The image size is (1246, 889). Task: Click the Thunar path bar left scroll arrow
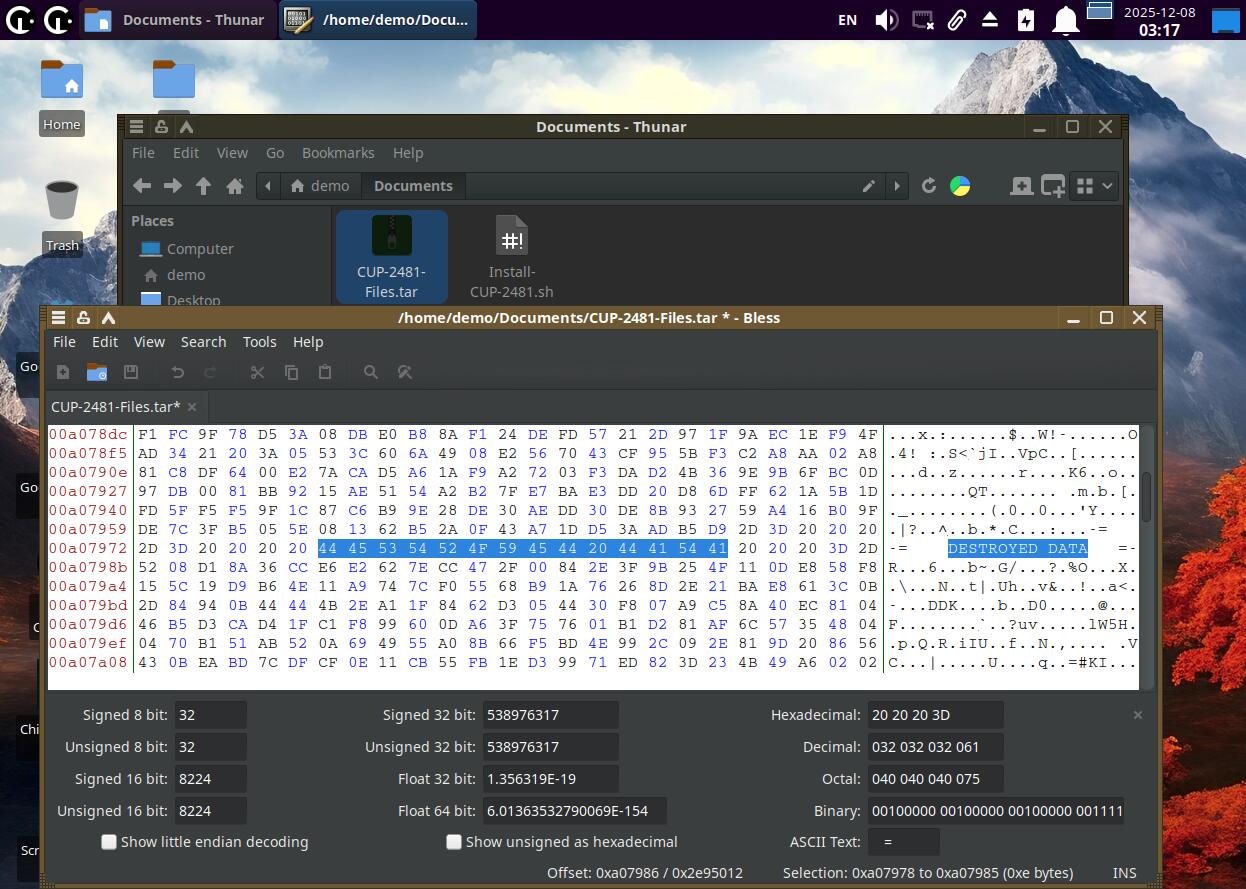[x=268, y=186]
